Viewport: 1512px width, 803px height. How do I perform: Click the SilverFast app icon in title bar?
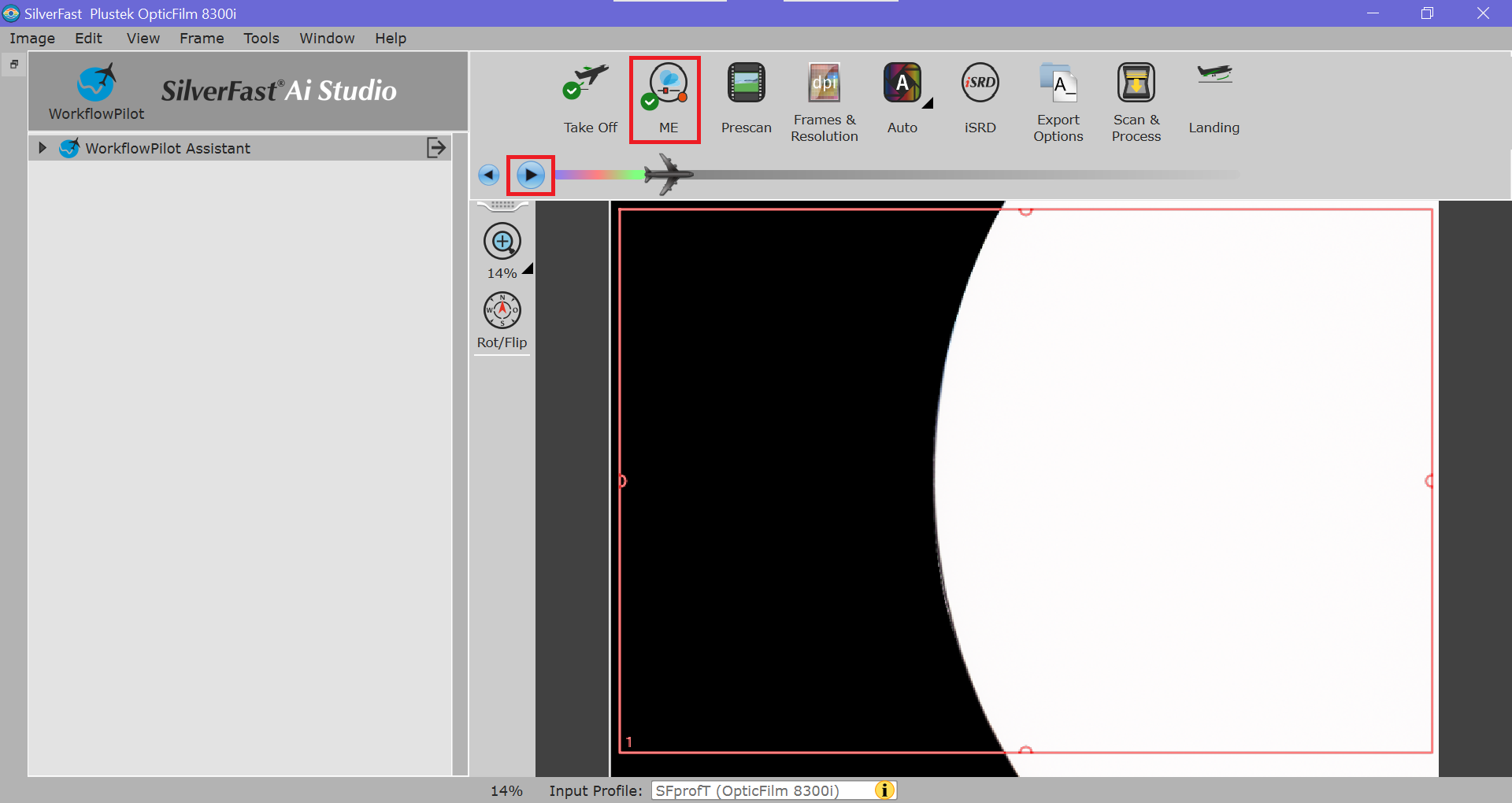(11, 13)
